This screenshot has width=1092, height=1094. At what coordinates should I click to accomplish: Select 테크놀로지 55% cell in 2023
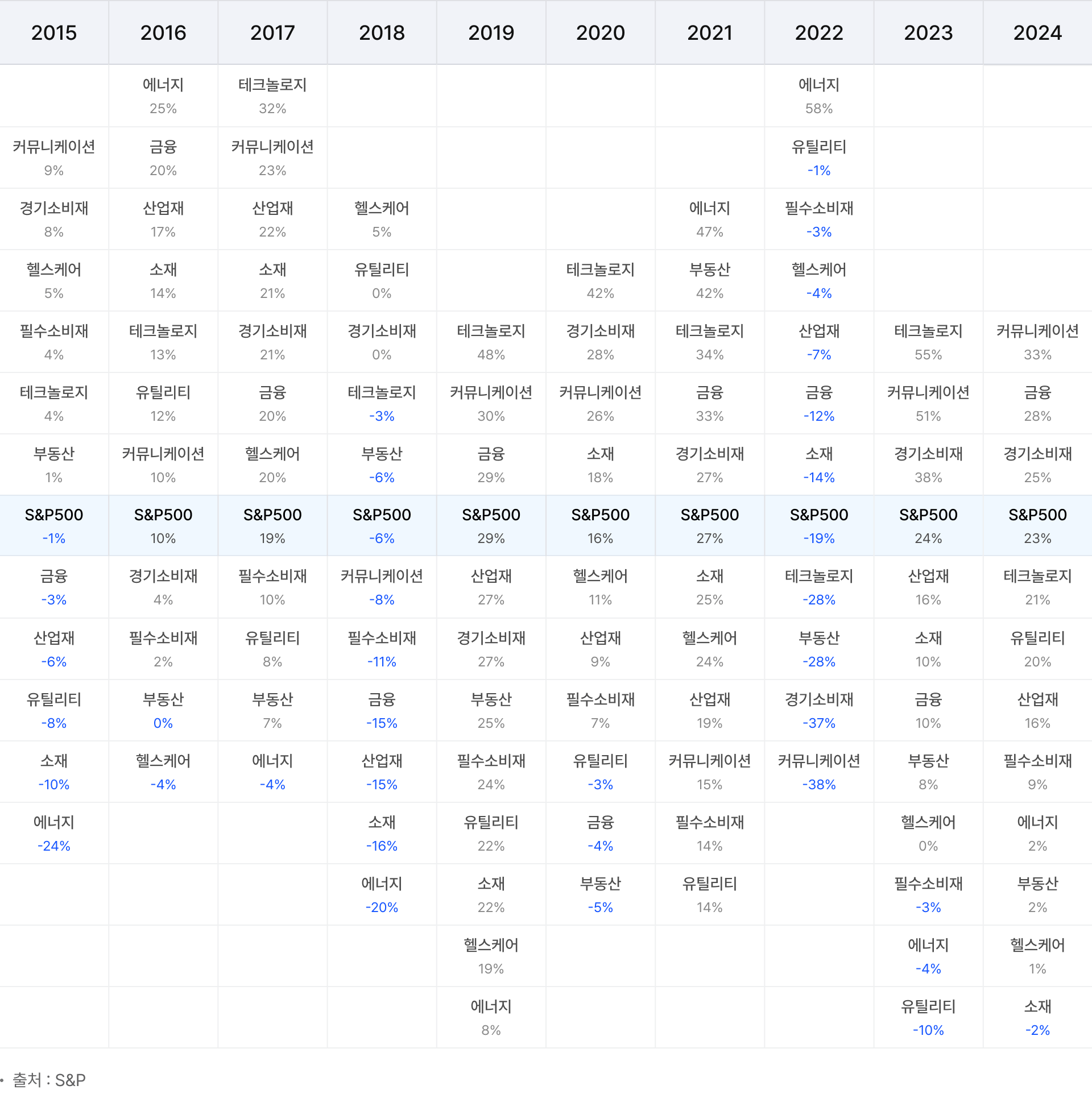pos(928,342)
